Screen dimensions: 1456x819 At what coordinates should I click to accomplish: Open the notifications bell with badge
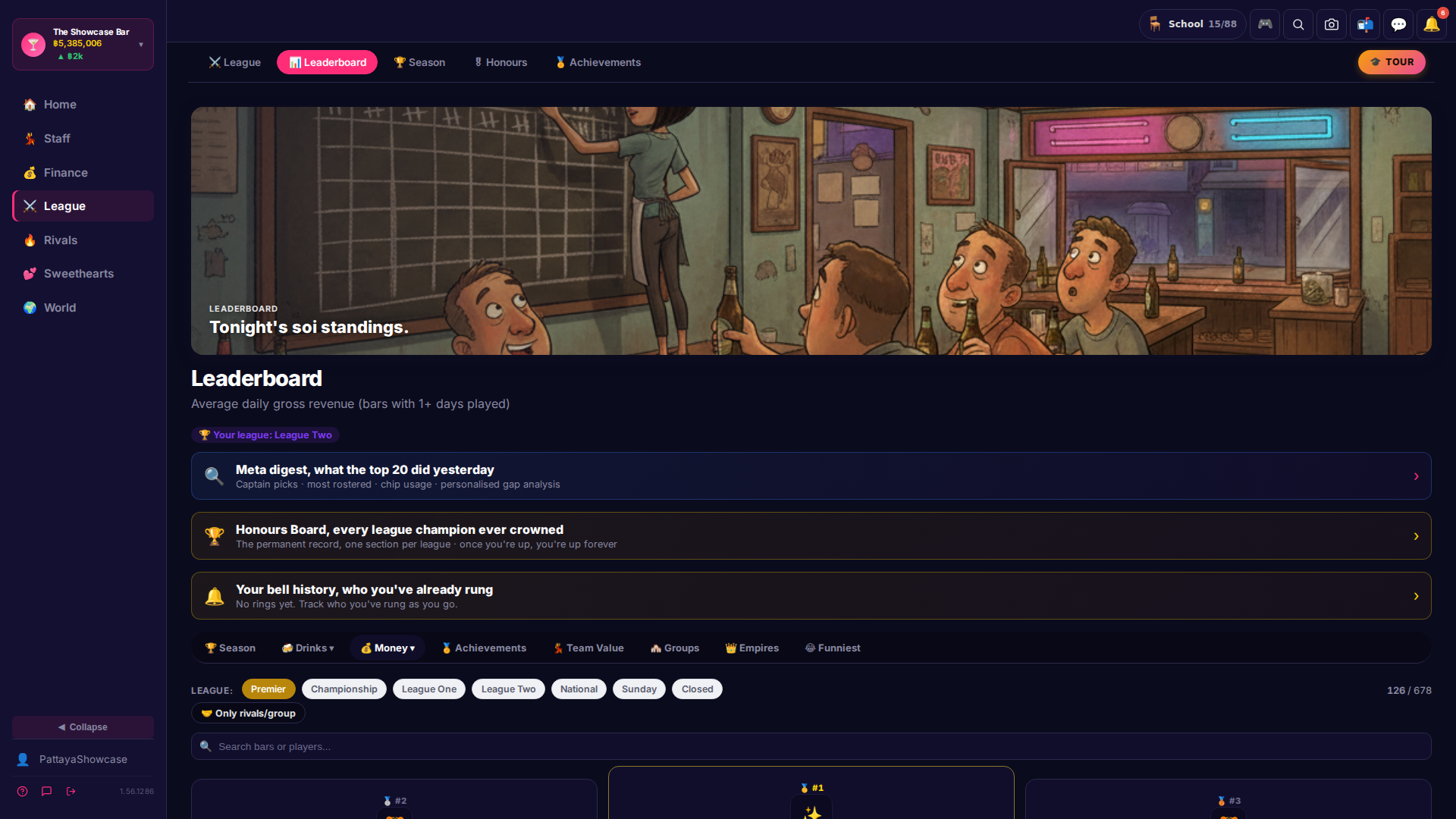point(1432,24)
